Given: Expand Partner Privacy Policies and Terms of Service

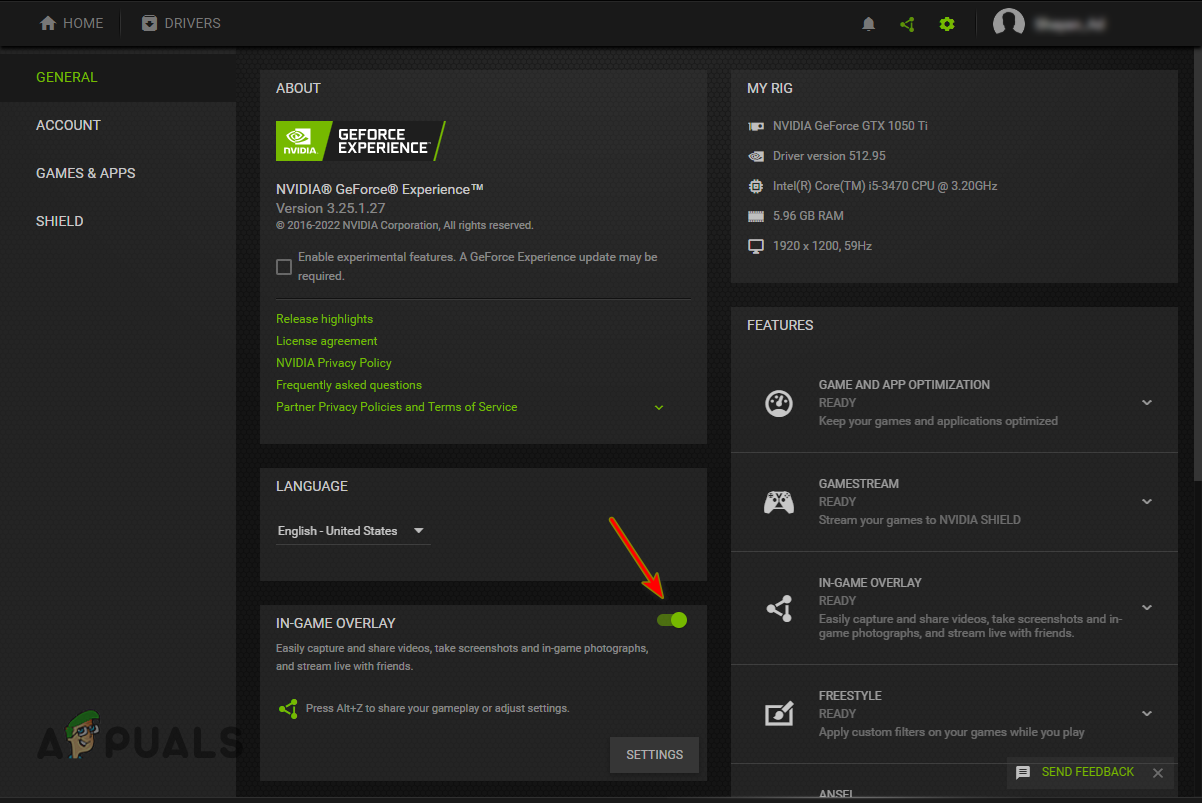Looking at the screenshot, I should click(x=658, y=407).
